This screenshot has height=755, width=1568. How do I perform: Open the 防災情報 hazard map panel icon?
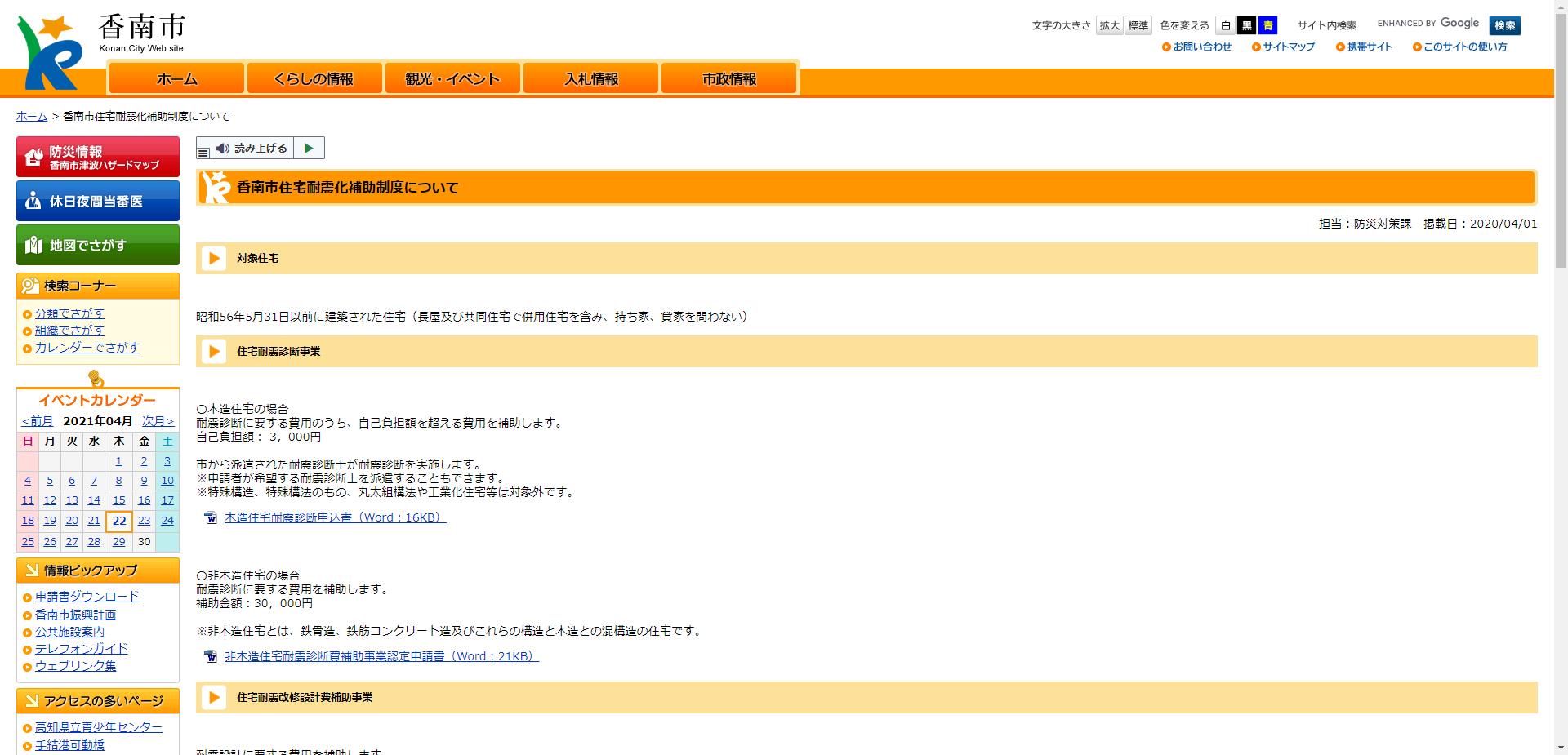point(33,155)
